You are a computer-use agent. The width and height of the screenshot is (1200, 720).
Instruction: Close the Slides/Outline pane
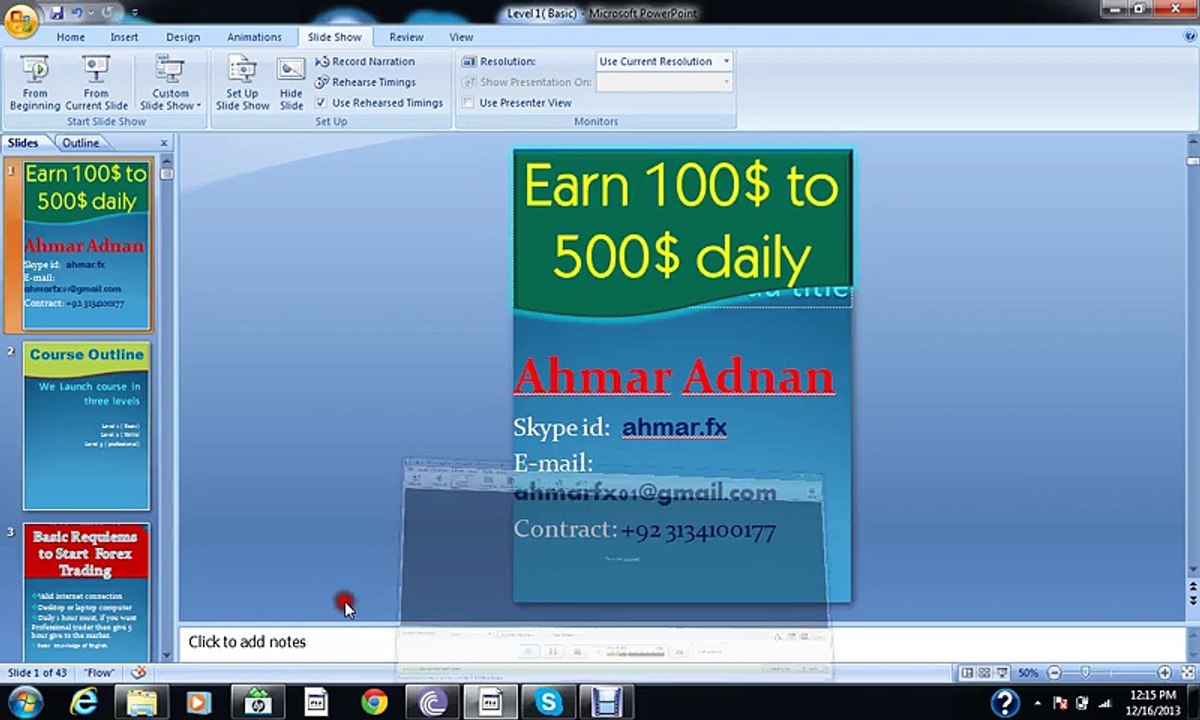164,143
